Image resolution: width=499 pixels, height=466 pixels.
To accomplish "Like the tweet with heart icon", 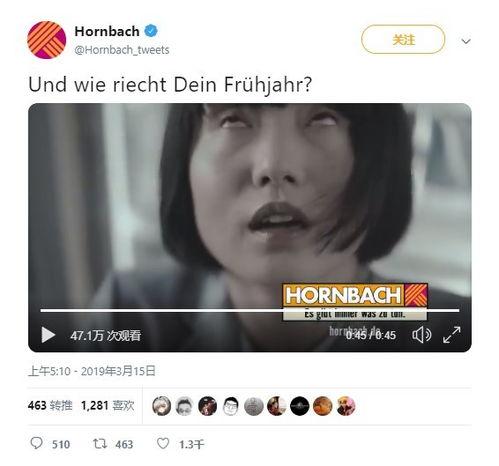I will [163, 443].
